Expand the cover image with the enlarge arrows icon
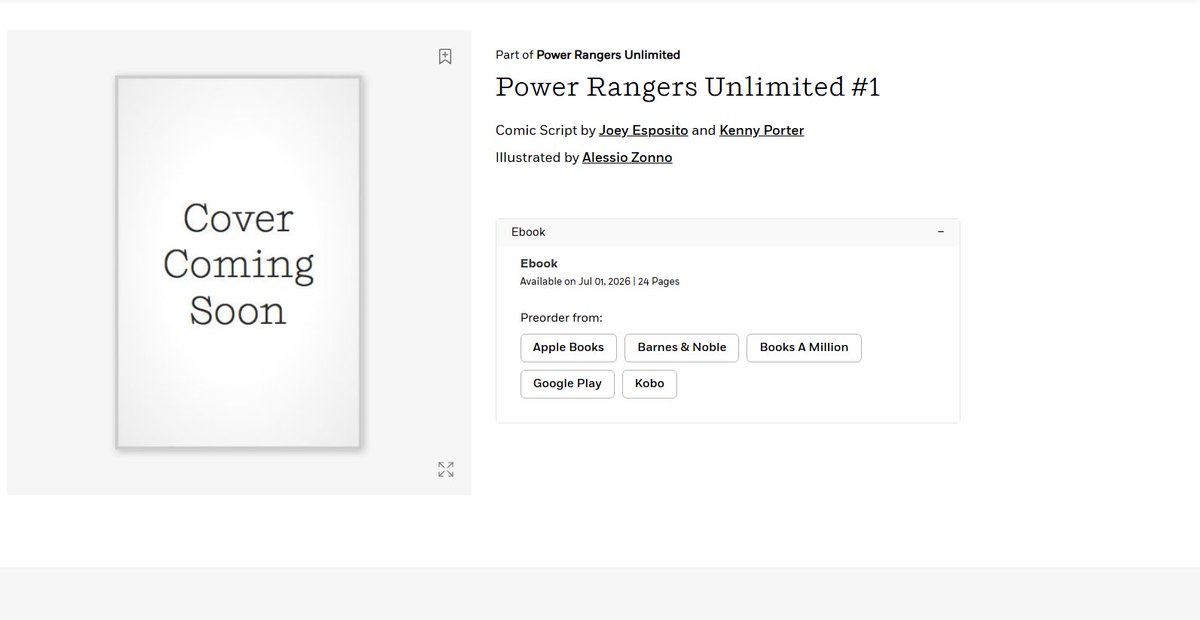 point(446,470)
